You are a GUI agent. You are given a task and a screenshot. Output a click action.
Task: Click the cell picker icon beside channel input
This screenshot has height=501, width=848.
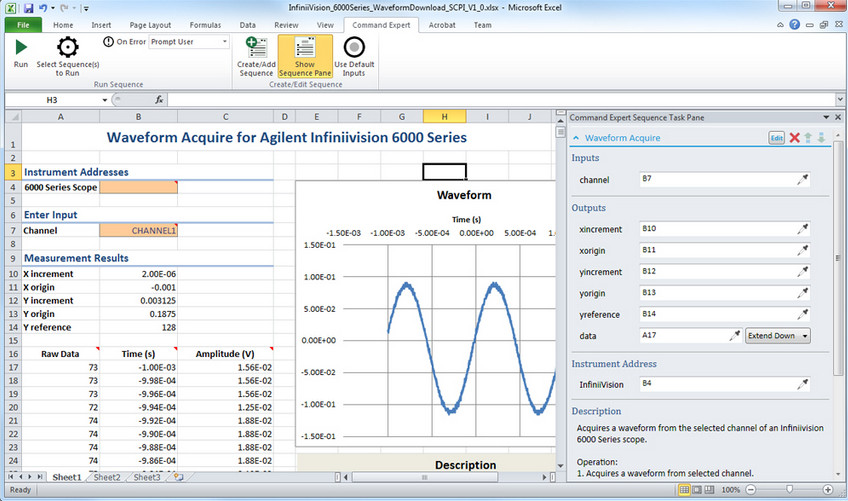(x=802, y=179)
